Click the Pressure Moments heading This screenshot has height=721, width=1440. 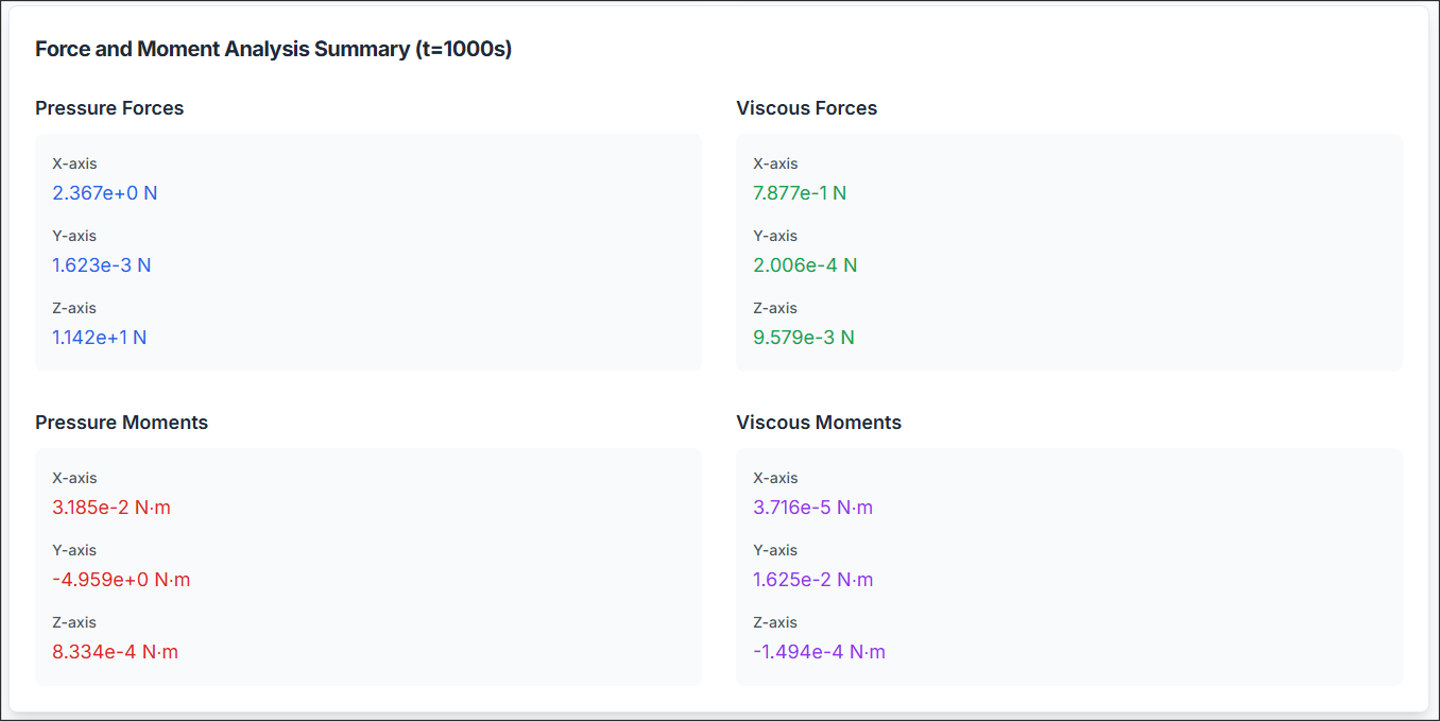pyautogui.click(x=121, y=422)
